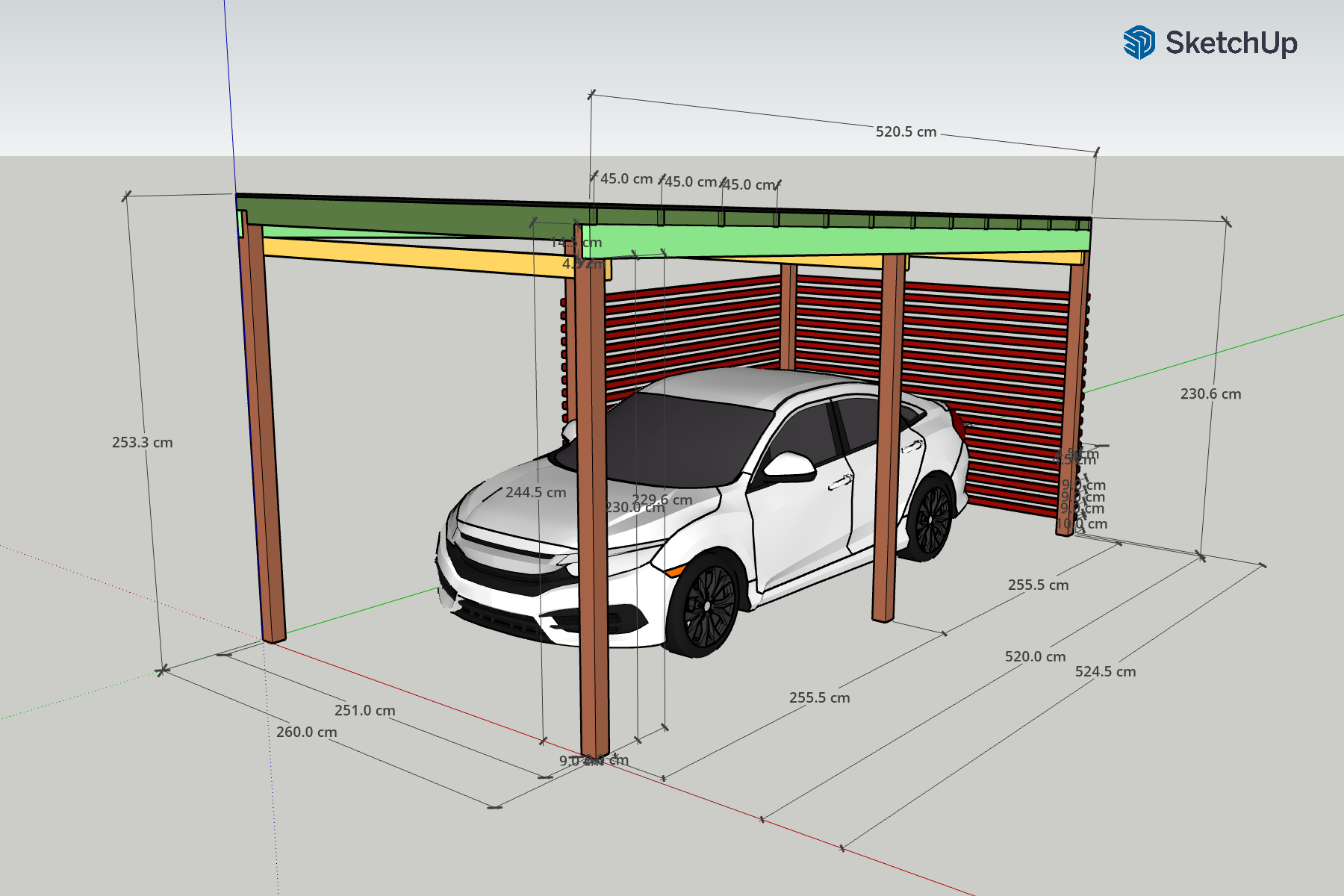Click the 251.0 cm dimension label
Image resolution: width=1344 pixels, height=896 pixels.
[x=364, y=711]
